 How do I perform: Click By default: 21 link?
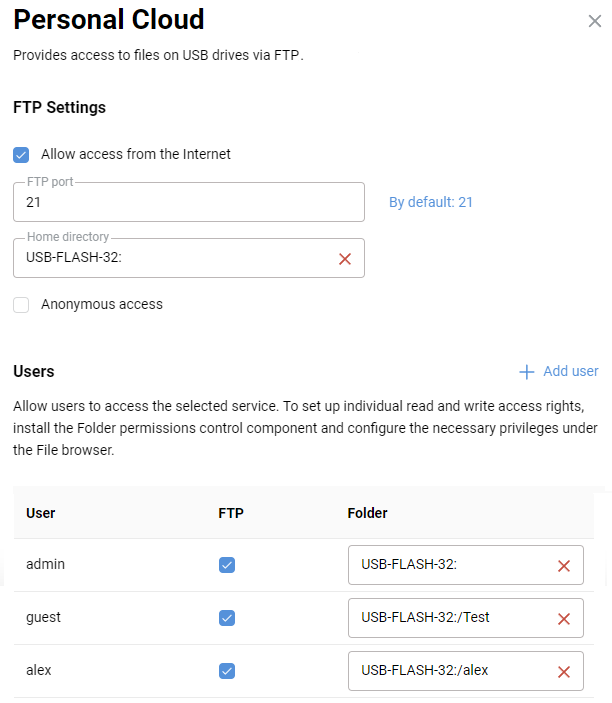pyautogui.click(x=431, y=202)
